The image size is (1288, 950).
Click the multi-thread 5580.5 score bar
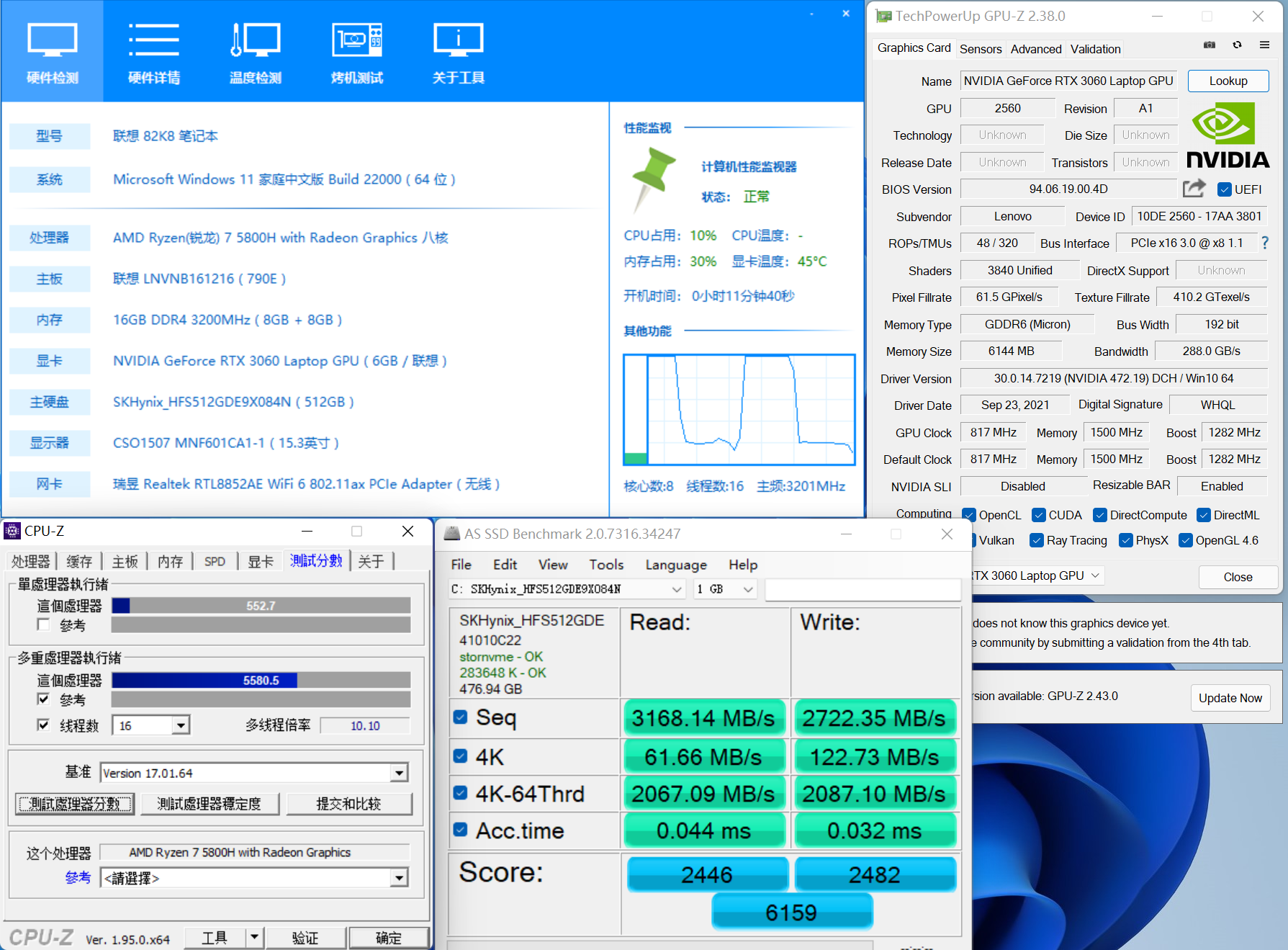261,680
